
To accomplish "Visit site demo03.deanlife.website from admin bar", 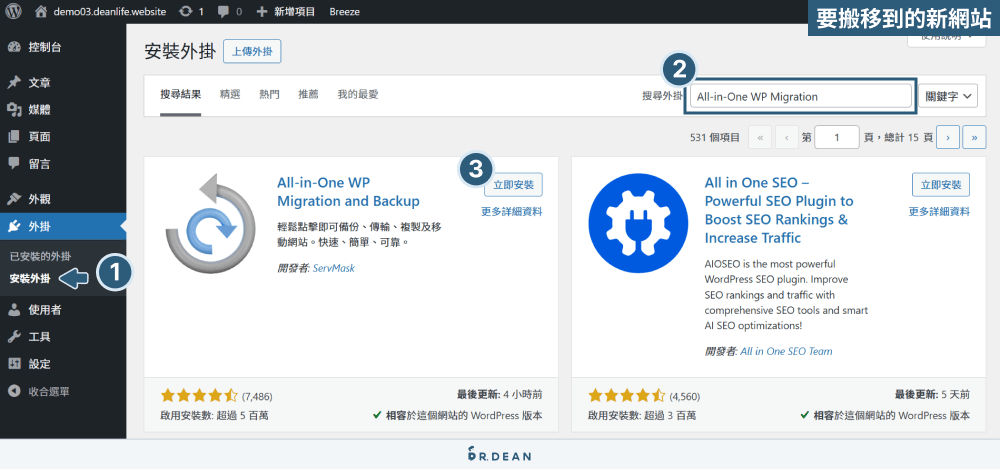I will point(103,11).
